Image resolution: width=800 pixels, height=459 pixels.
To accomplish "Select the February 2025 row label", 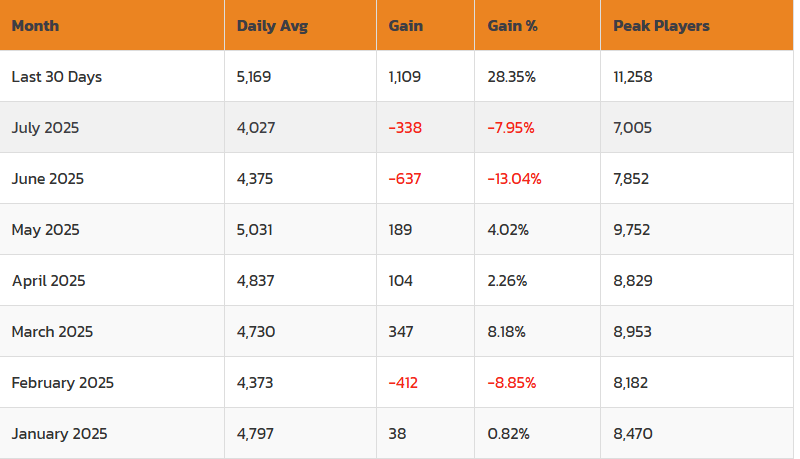I will click(x=63, y=383).
